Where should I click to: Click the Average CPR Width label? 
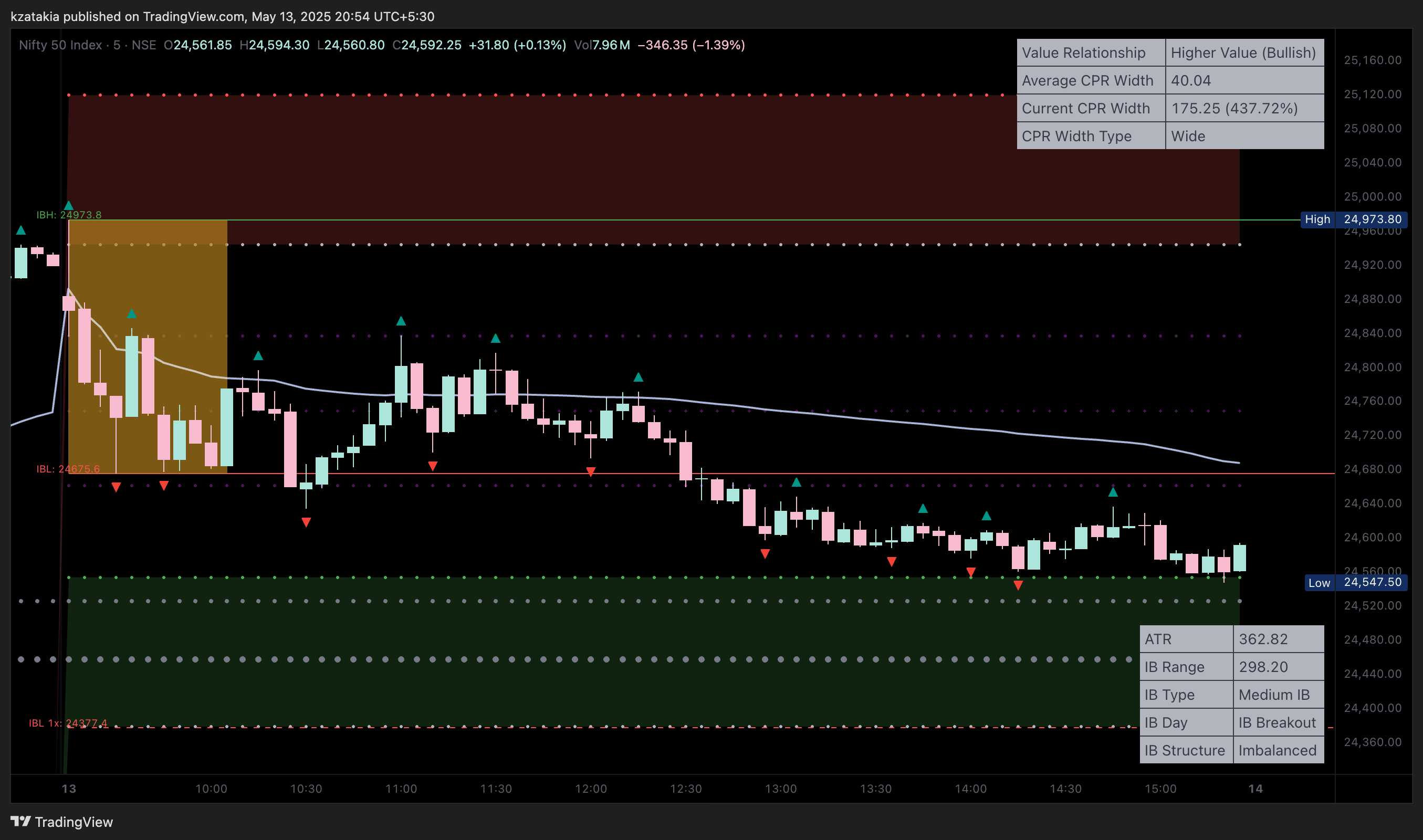1091,80
